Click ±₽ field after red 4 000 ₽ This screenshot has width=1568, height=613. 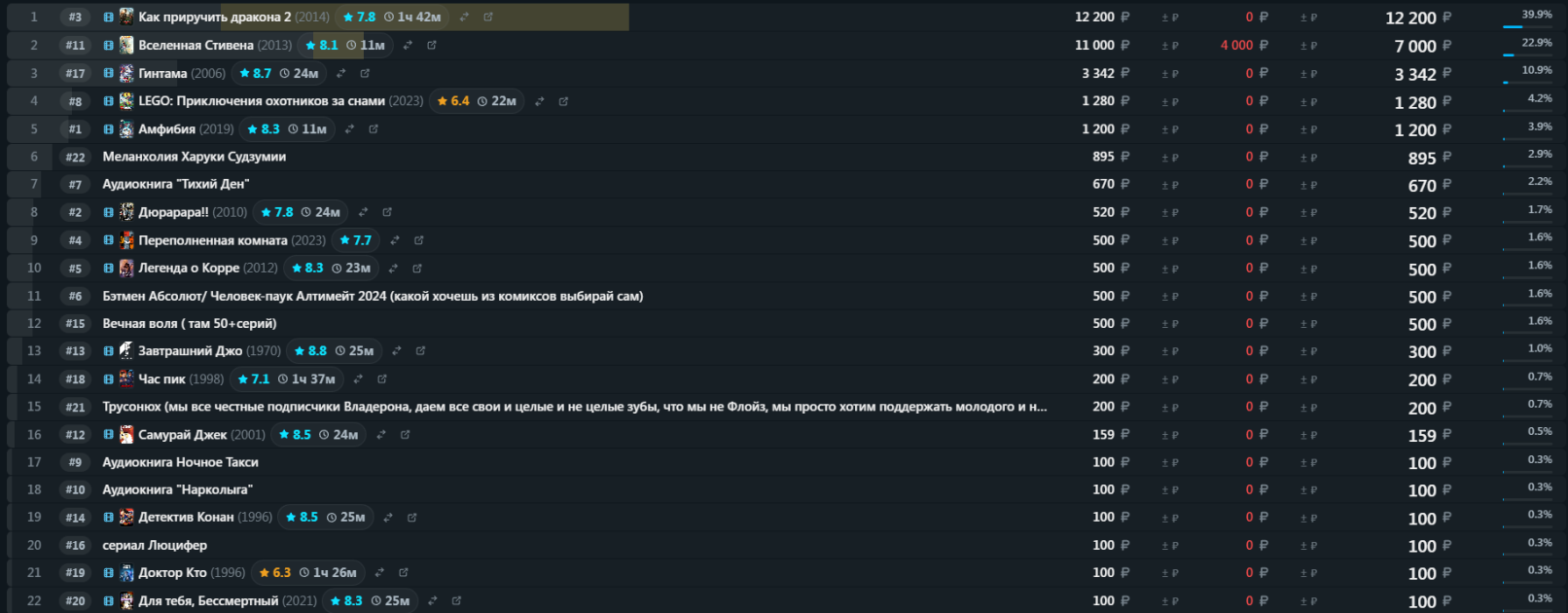click(x=1309, y=46)
